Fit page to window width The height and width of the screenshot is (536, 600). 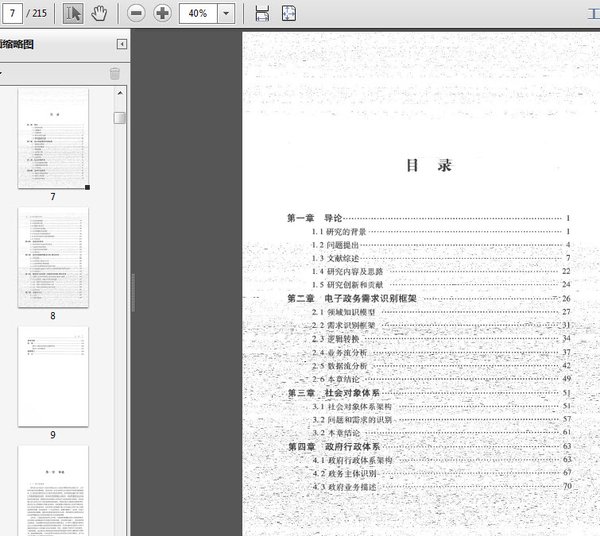pos(262,13)
